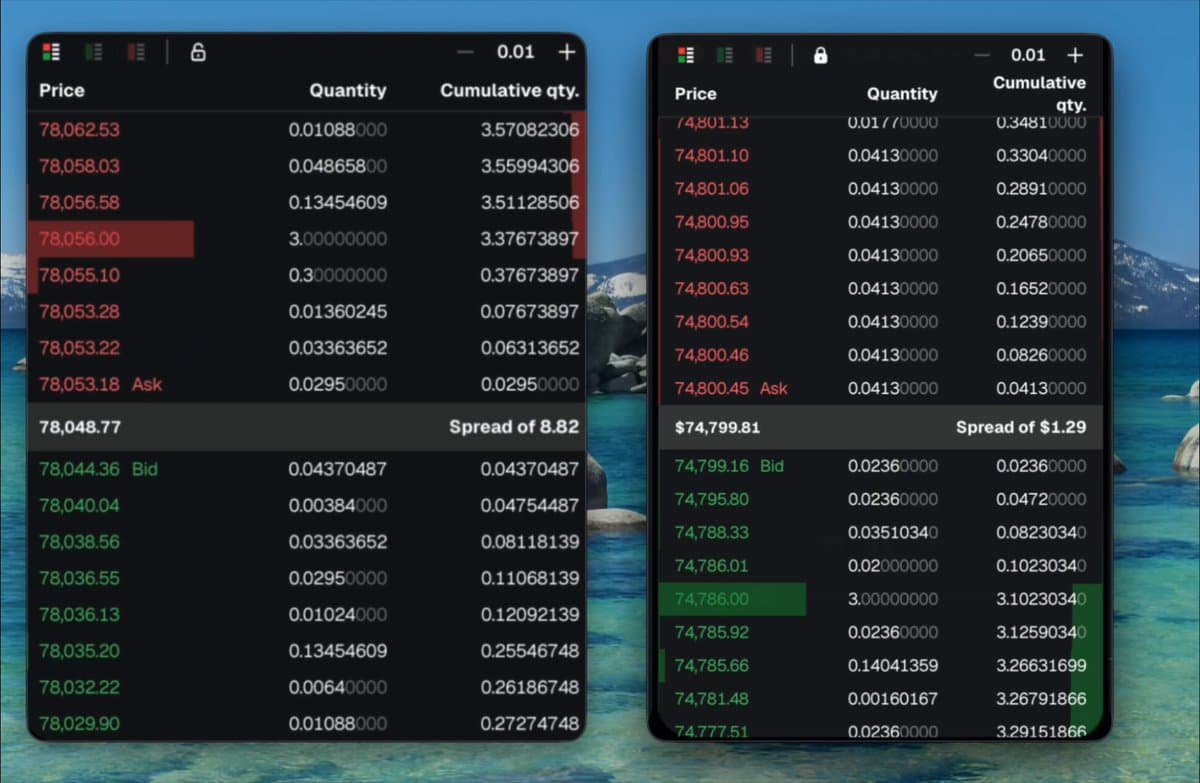The image size is (1200, 783).
Task: Select the Spread of $1.29 row
Action: (878, 427)
